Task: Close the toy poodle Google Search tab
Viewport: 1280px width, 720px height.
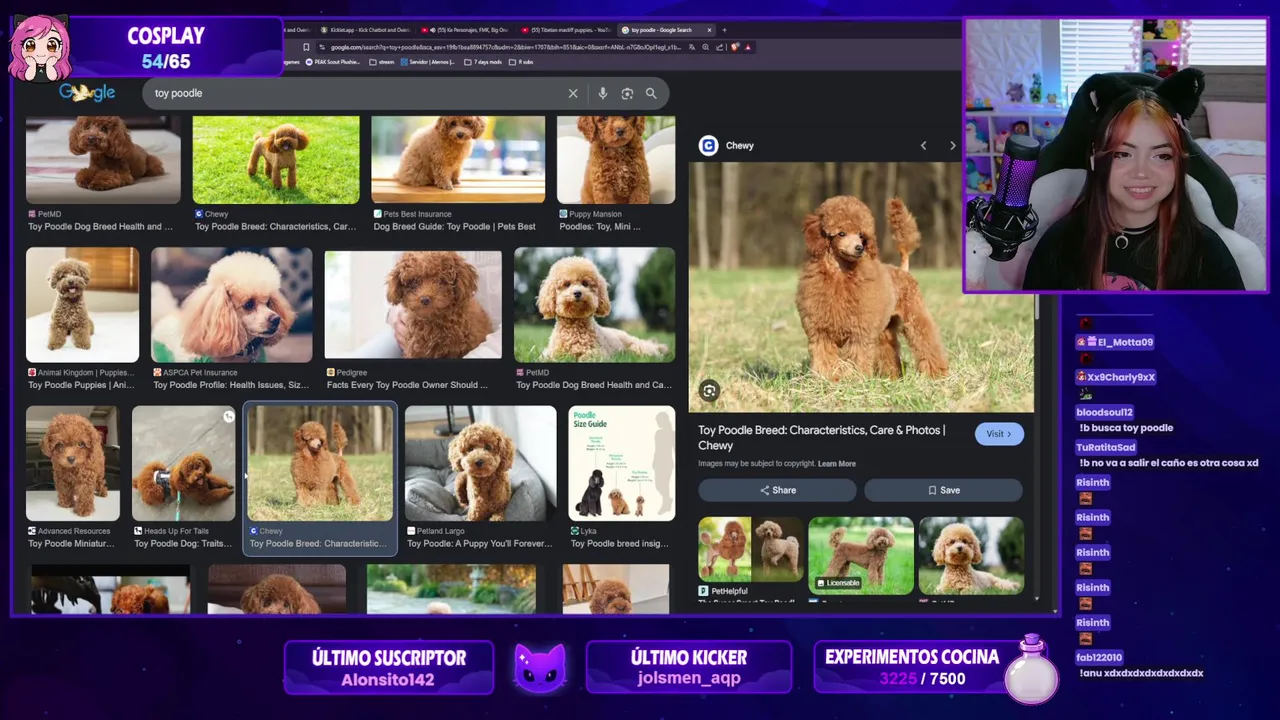Action: [710, 30]
